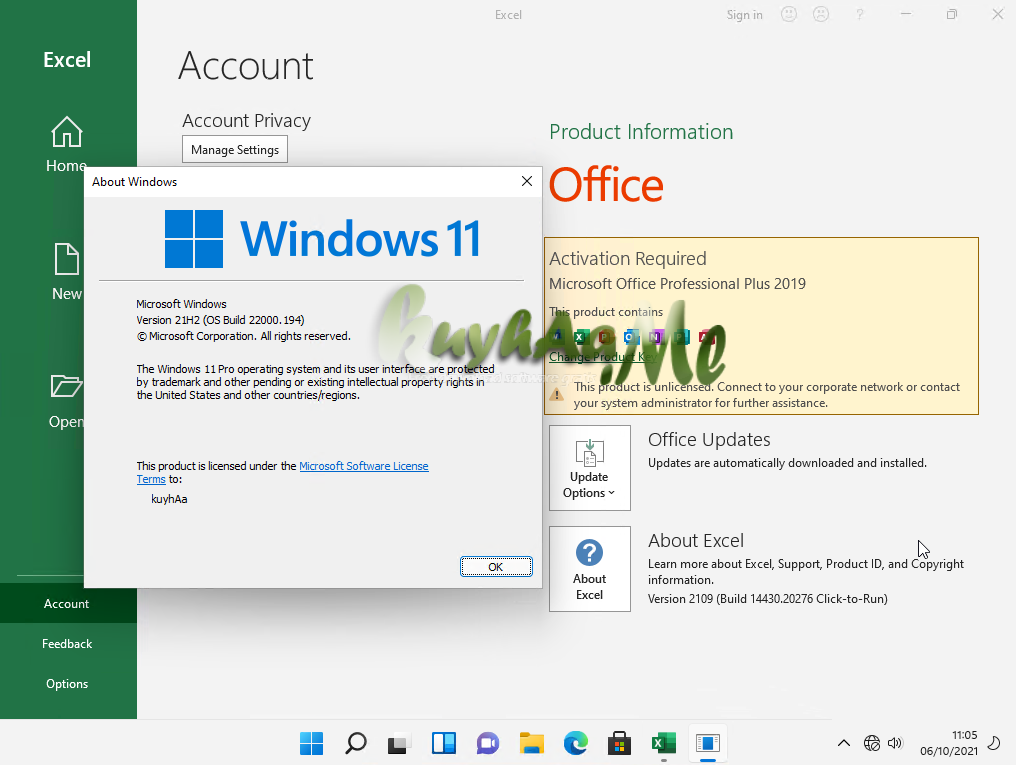
Task: Open the clock showing 11:05
Action: [x=949, y=743]
